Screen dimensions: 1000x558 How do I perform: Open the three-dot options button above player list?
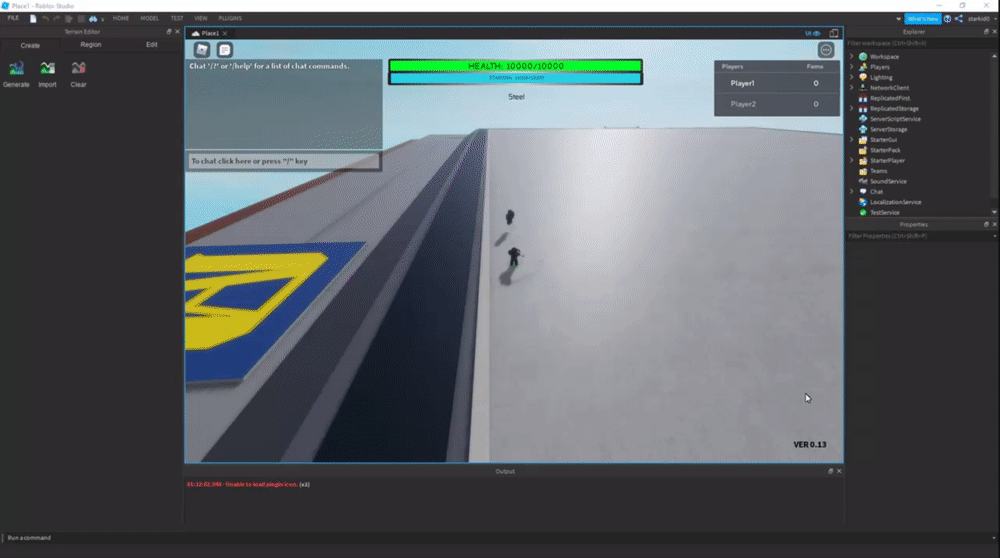(x=826, y=50)
